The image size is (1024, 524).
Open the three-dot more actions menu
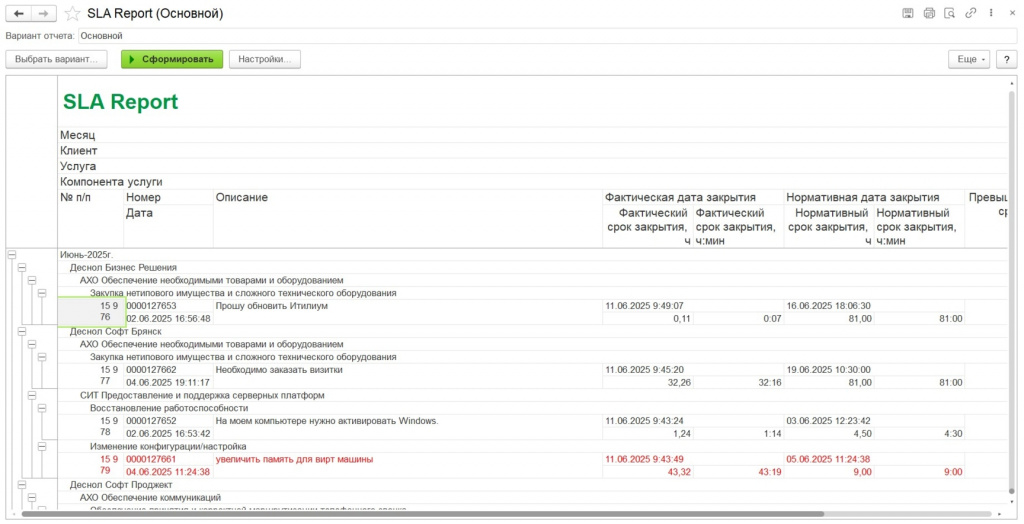click(991, 13)
